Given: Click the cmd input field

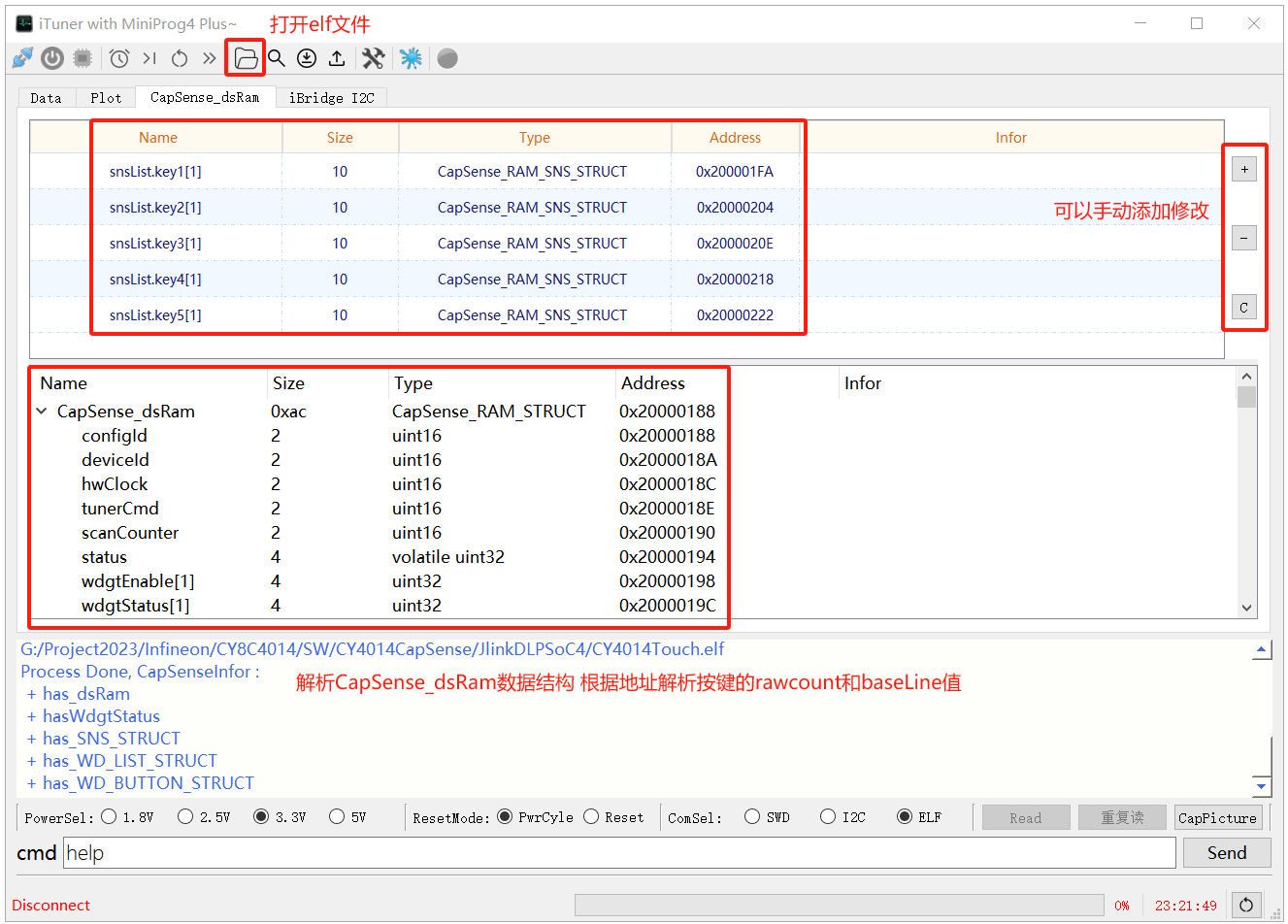Looking at the screenshot, I should (x=619, y=853).
